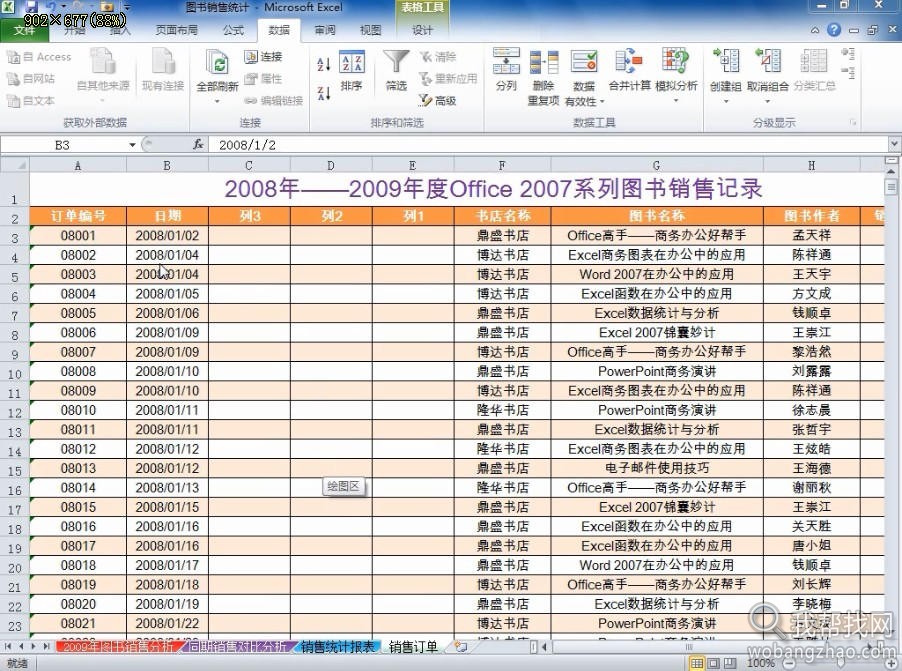This screenshot has width=902, height=671.
Task: Click the 全部刷新 refresh all icon
Action: point(217,63)
